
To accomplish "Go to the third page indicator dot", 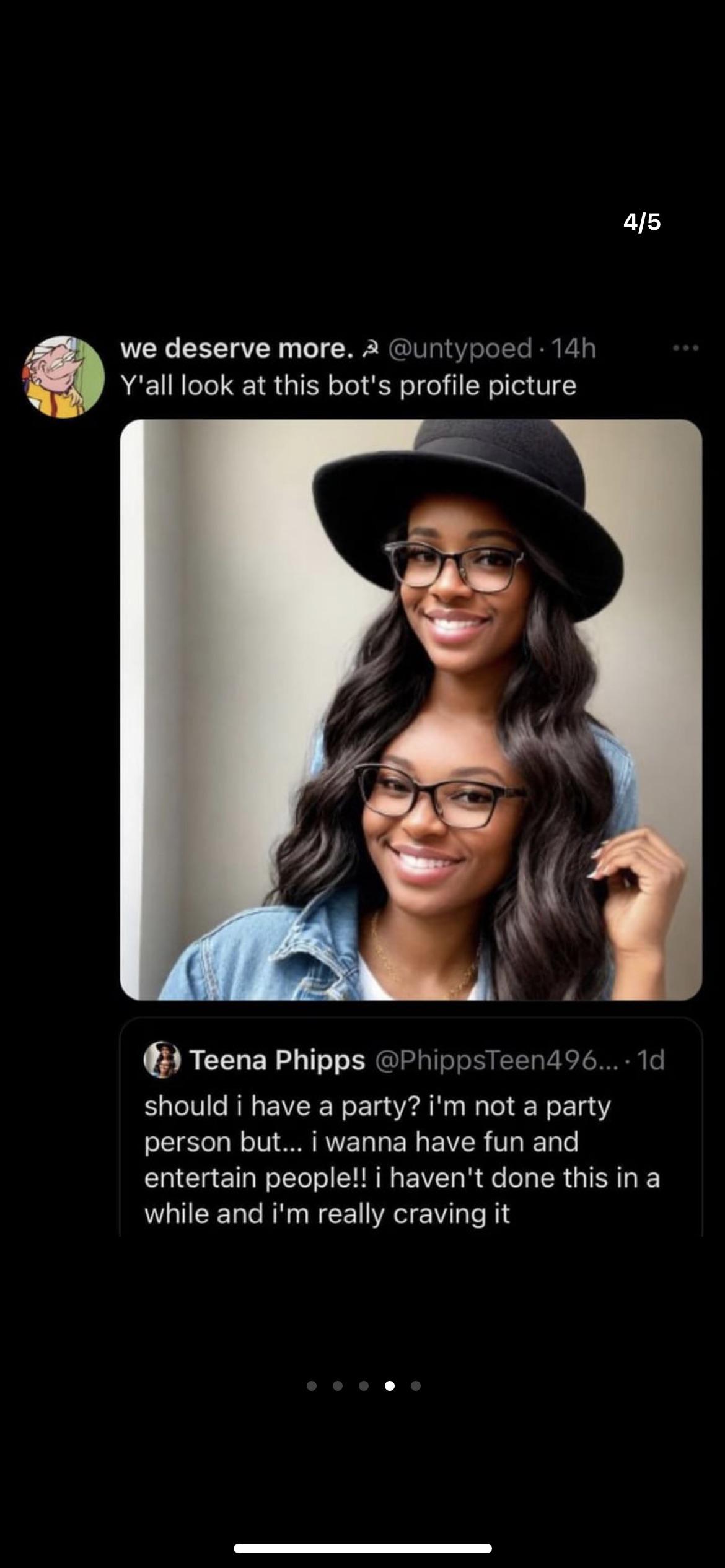I will pyautogui.click(x=364, y=1386).
